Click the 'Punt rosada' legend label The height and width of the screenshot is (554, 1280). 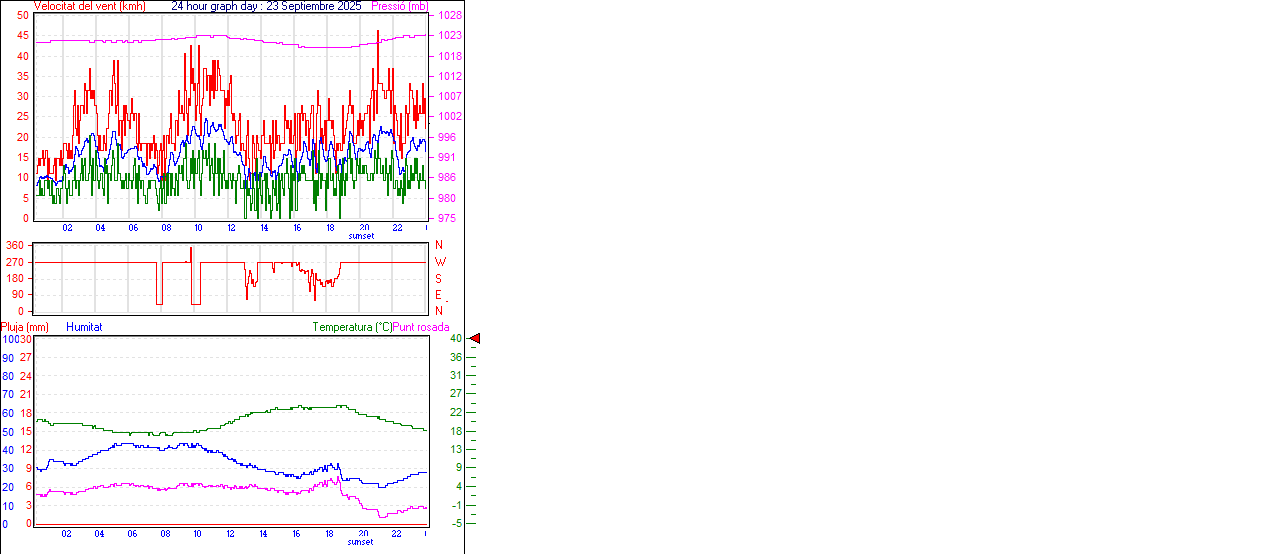point(421,327)
